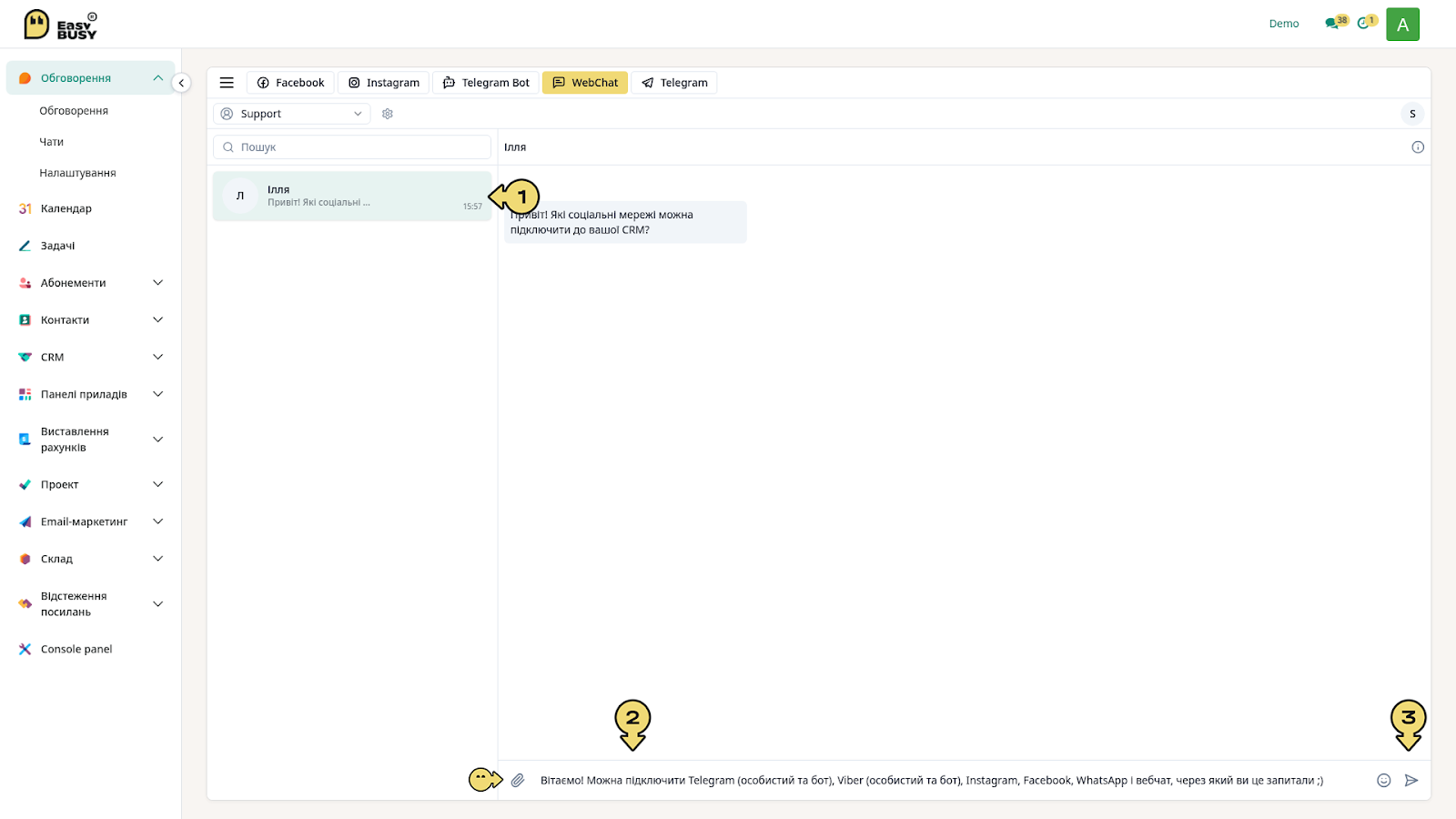Expand the Абонементи menu chevron
1456x819 pixels.
coord(157,283)
